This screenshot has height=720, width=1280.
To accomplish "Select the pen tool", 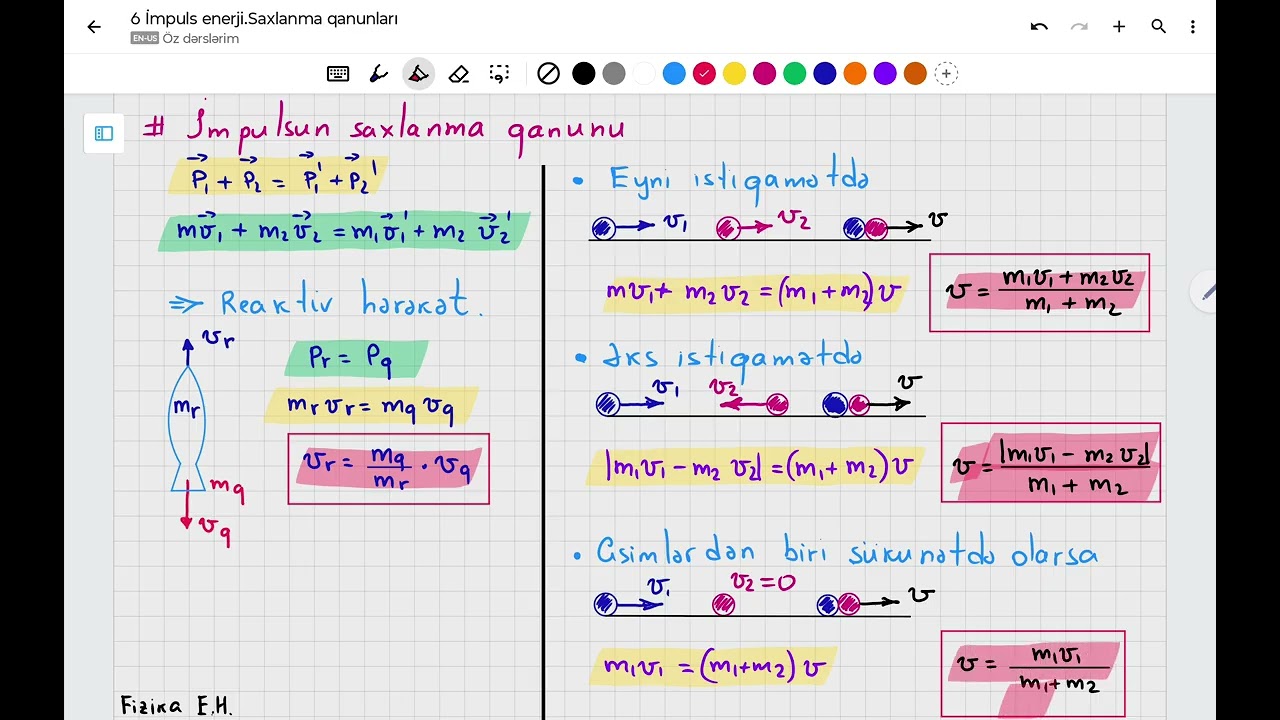I will coord(378,73).
